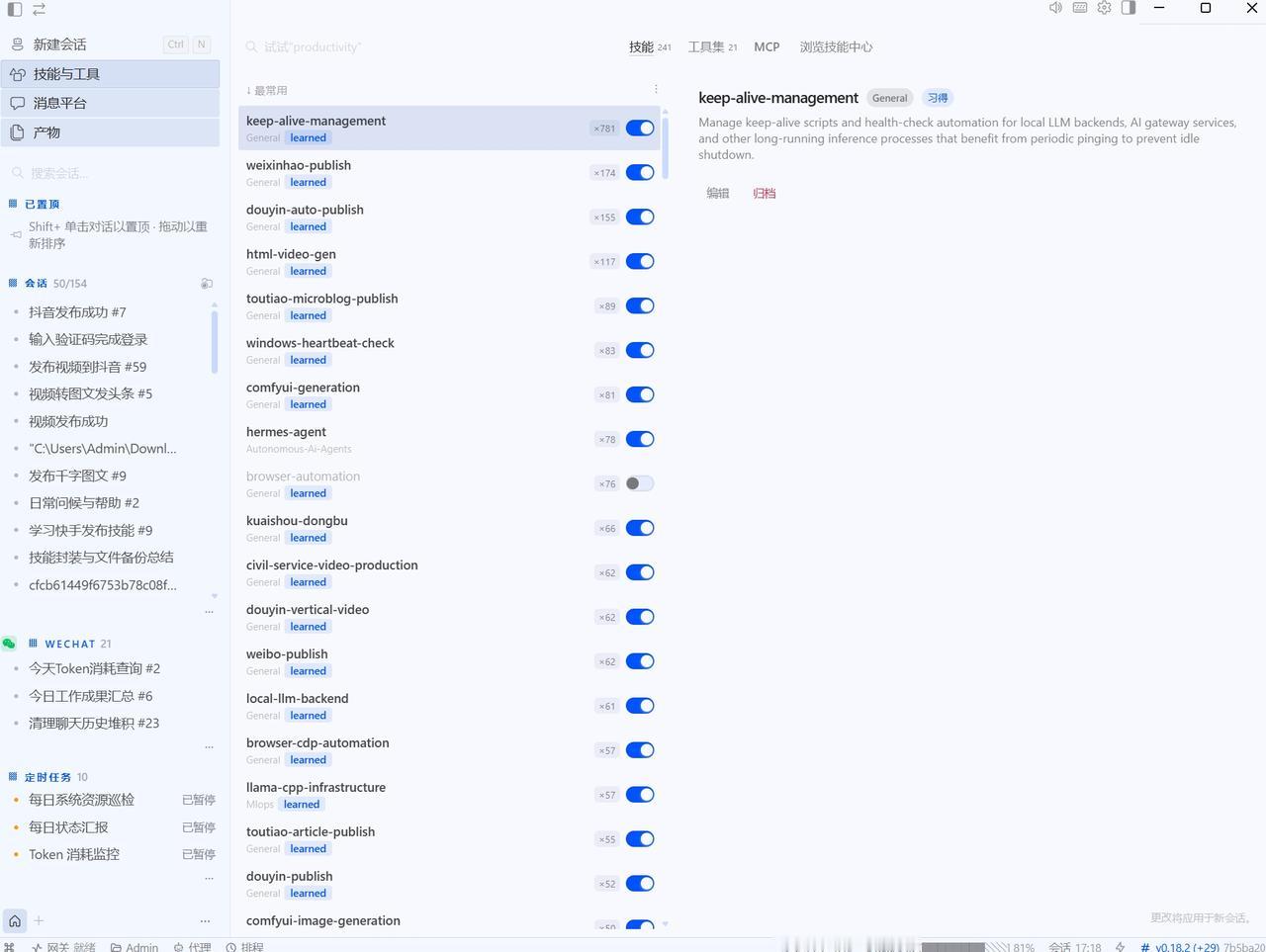The width and height of the screenshot is (1266, 952).
Task: Click the ellipsis beside the bottom plus icon
Action: pos(205,921)
